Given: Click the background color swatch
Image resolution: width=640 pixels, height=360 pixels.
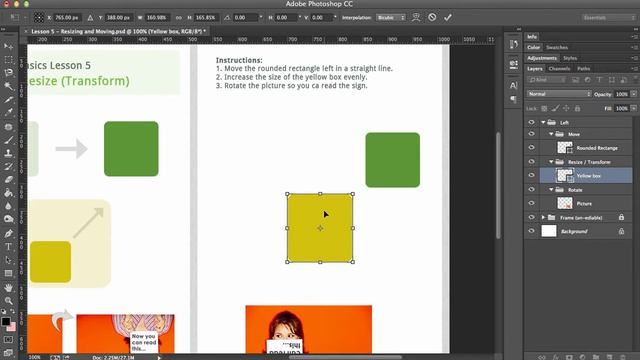Looking at the screenshot, I should tap(12, 327).
